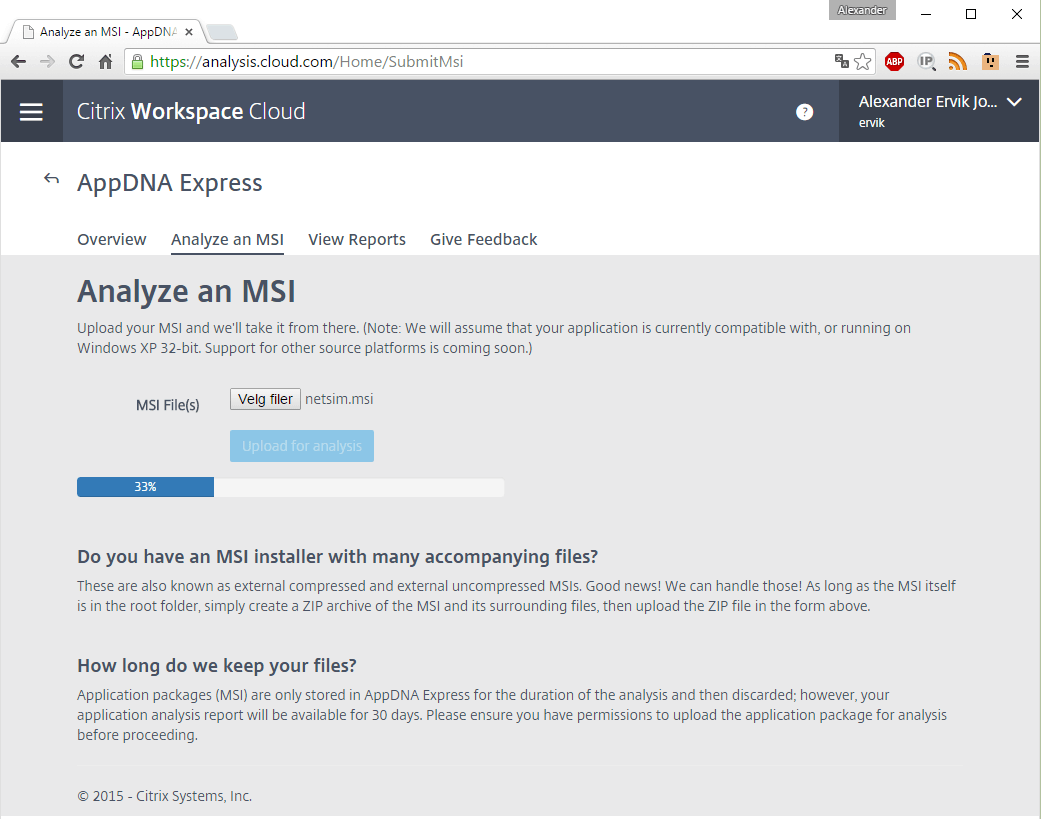The height and width of the screenshot is (819, 1041).
Task: Go back using the AppDNA Express arrow
Action: click(51, 179)
